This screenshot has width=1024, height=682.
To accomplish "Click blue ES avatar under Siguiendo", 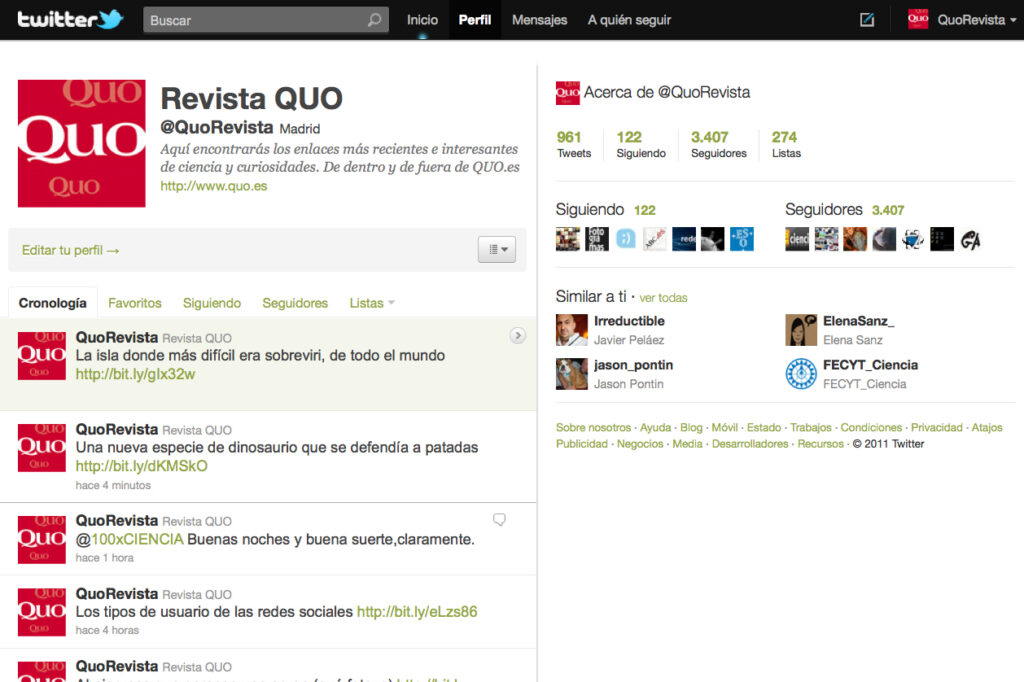I will [x=742, y=239].
